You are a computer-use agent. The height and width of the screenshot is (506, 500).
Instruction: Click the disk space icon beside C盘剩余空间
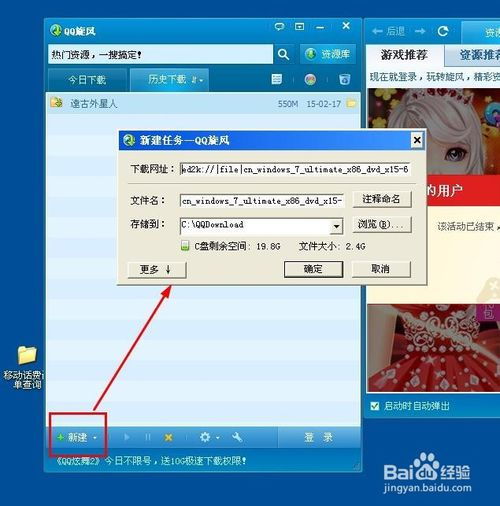185,246
